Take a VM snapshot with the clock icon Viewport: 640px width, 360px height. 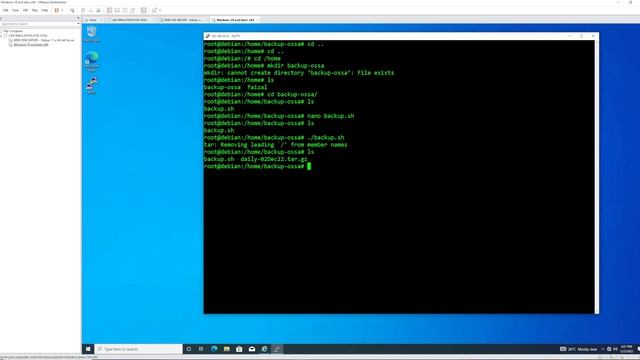tap(83, 10)
